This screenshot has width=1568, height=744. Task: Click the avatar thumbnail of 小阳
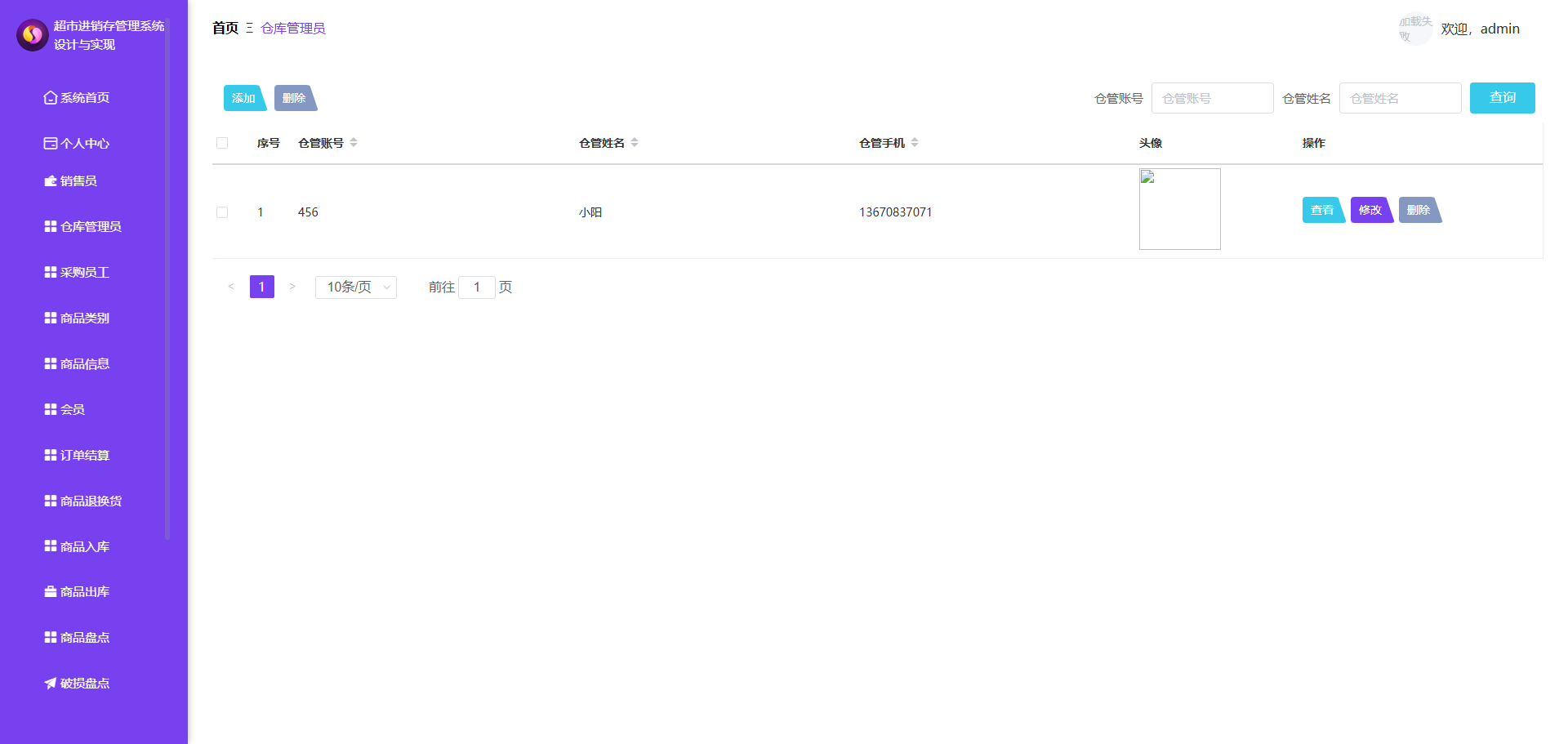[1179, 209]
